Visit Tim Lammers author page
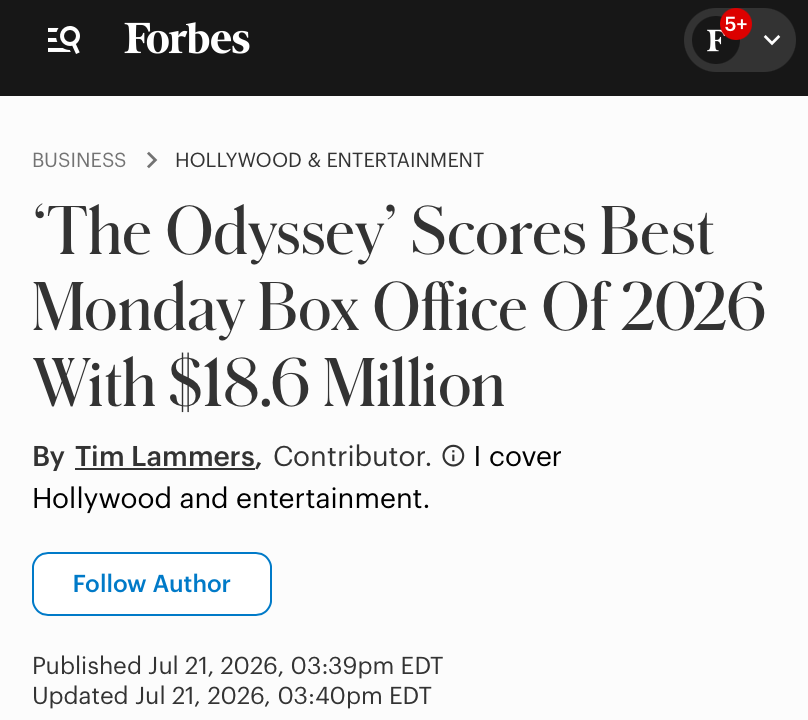Viewport: 808px width, 720px height. pos(165,457)
